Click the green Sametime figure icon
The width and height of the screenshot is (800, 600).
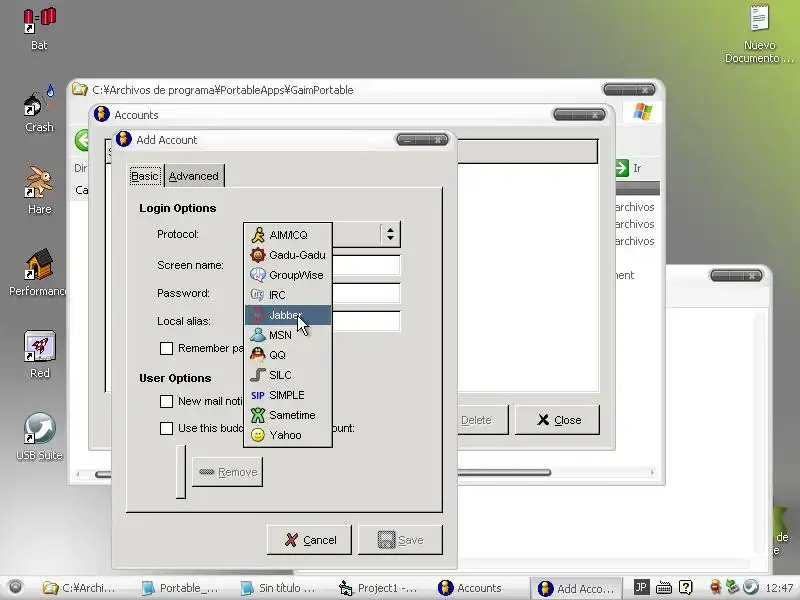coord(258,415)
